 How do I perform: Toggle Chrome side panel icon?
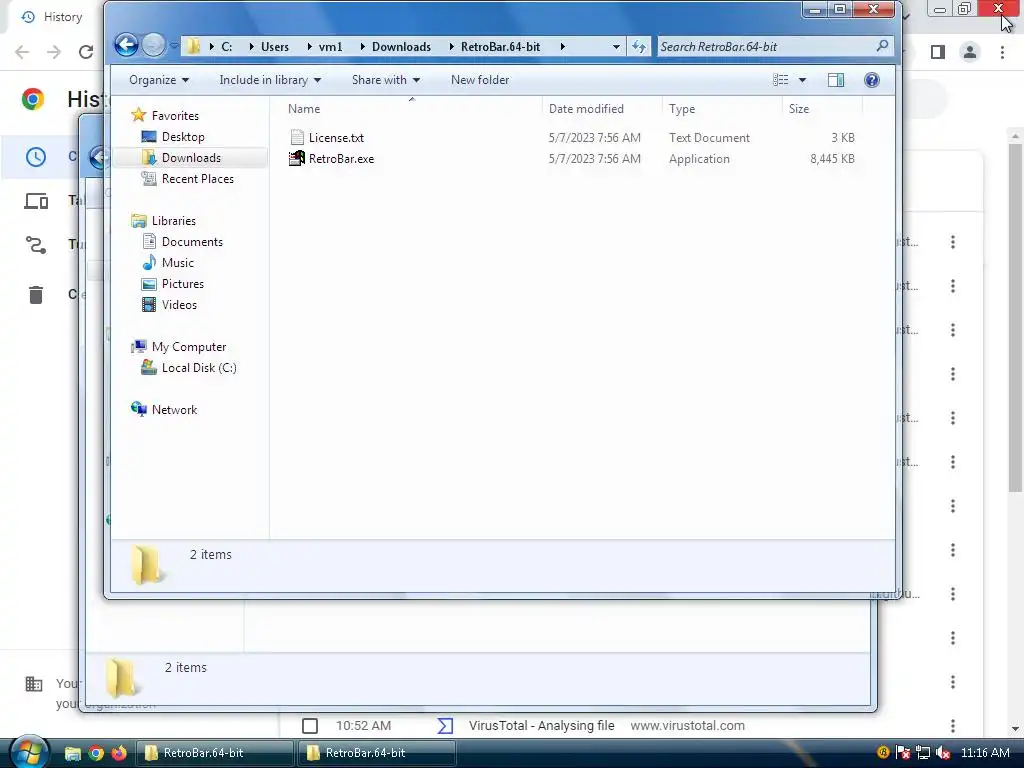938,52
